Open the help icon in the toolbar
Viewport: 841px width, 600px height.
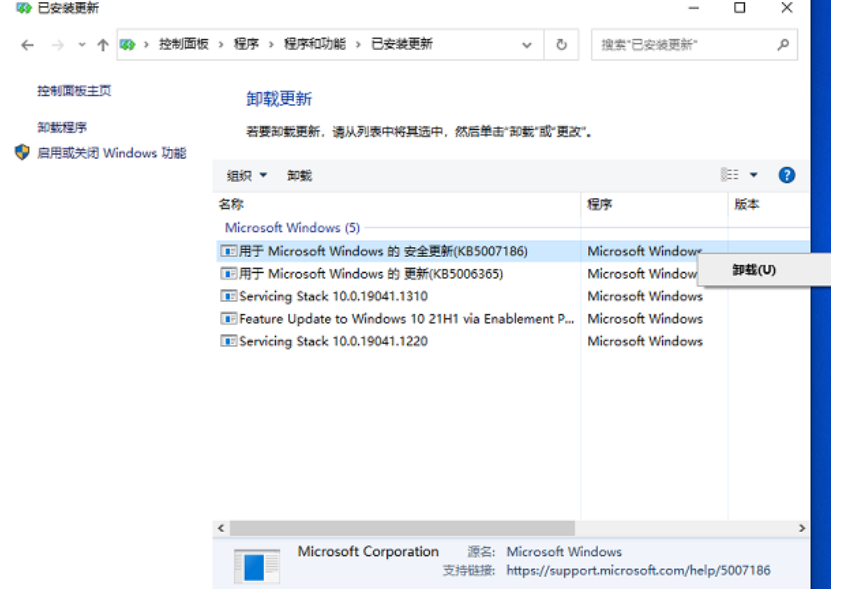click(x=787, y=174)
